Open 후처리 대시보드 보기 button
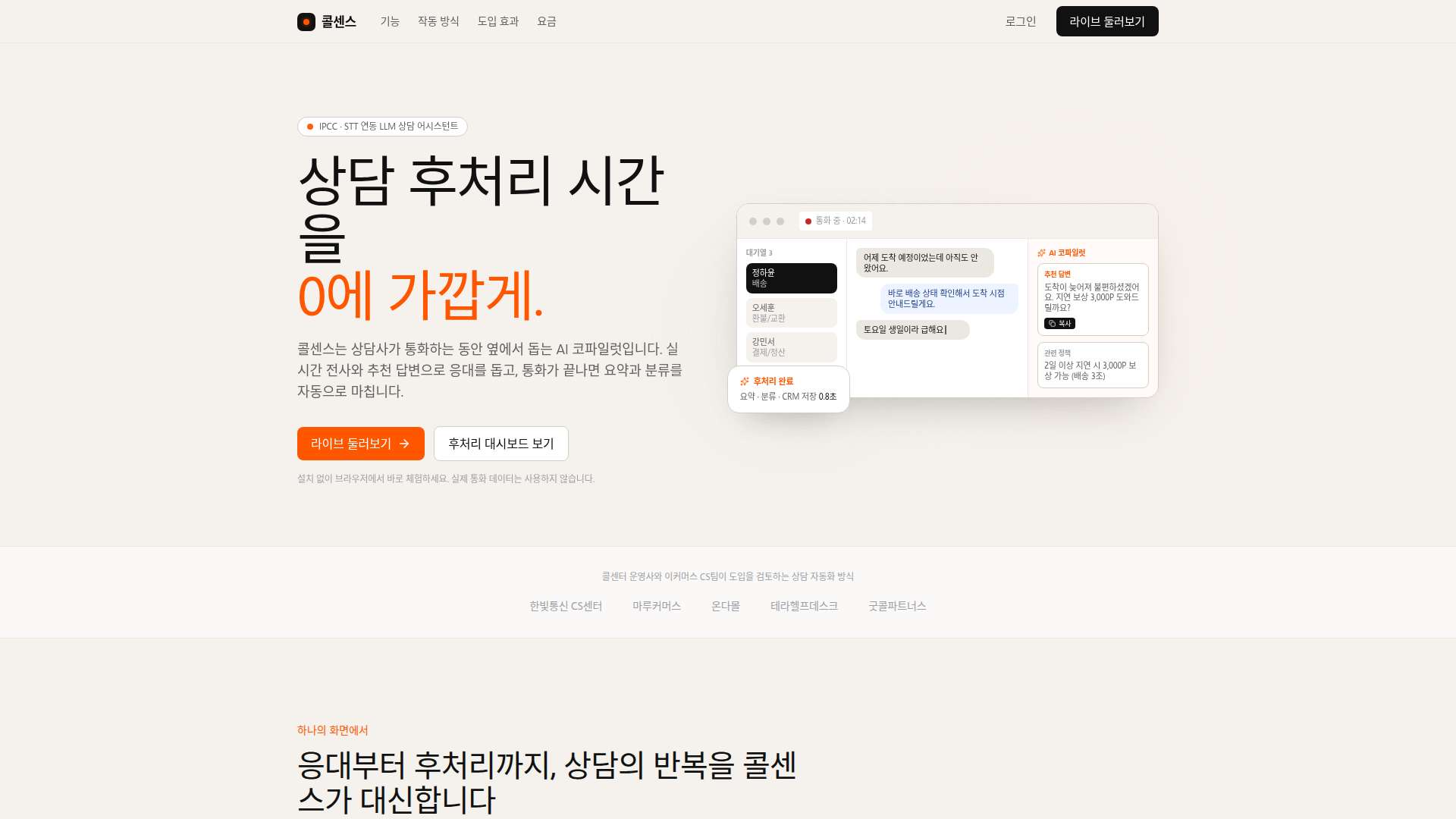Image resolution: width=1456 pixels, height=819 pixels. [501, 444]
